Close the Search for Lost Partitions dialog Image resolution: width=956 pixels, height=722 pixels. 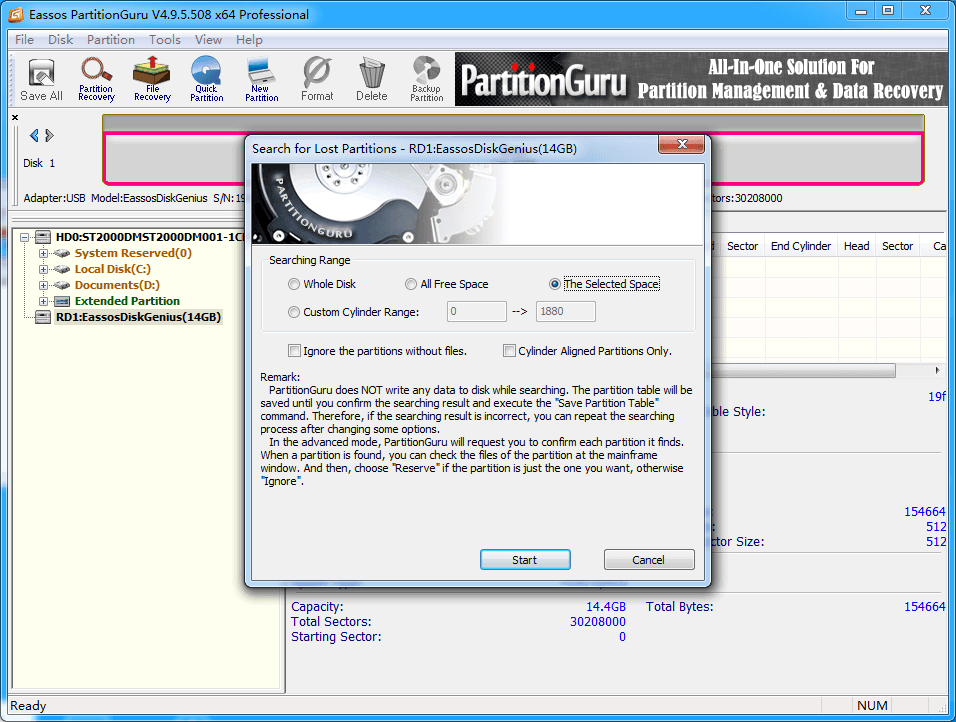682,145
